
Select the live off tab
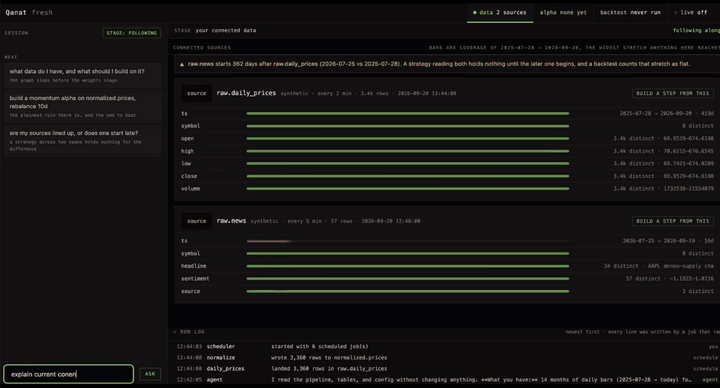point(690,12)
